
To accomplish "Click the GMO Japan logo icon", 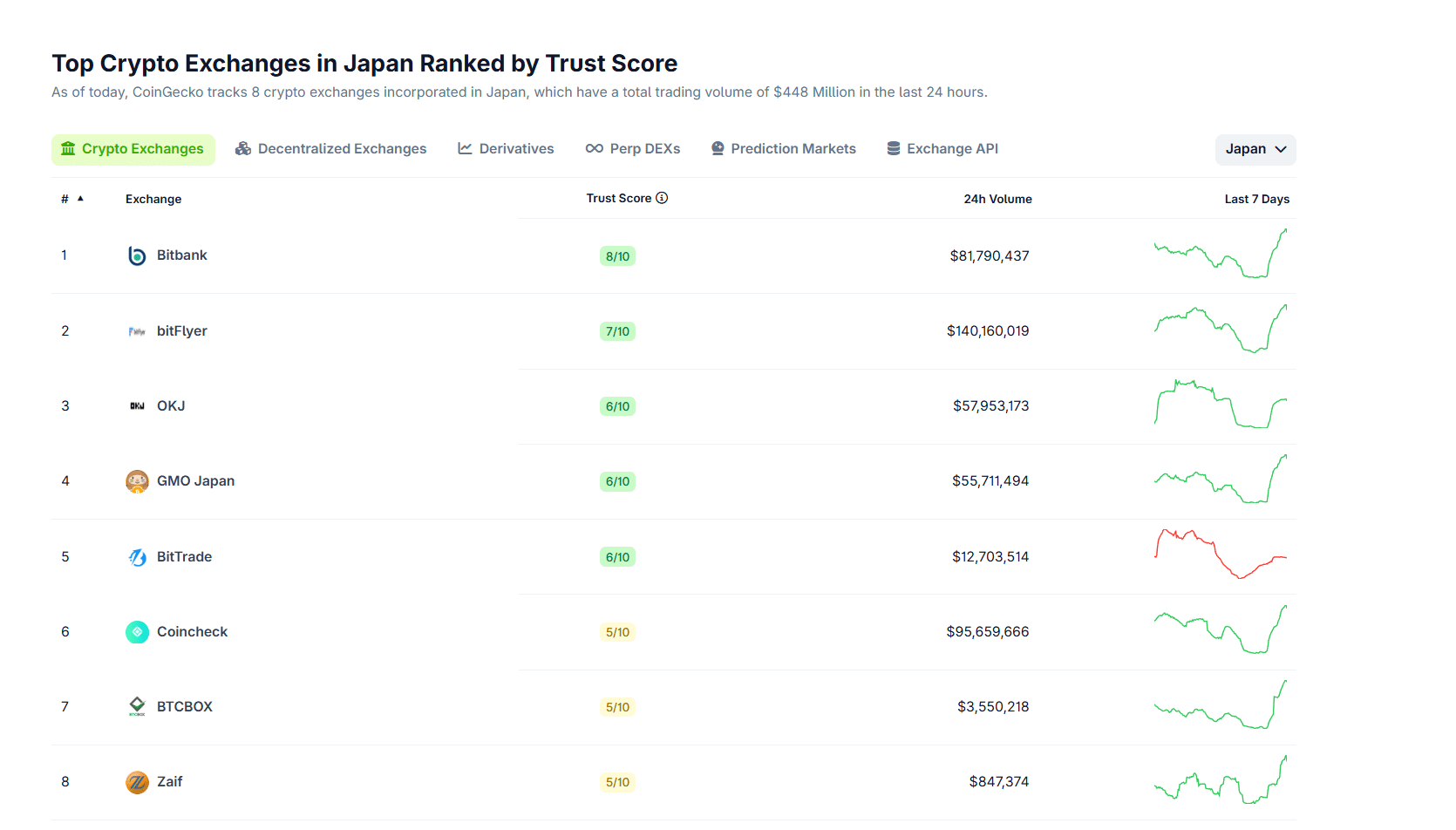I will pyautogui.click(x=137, y=481).
